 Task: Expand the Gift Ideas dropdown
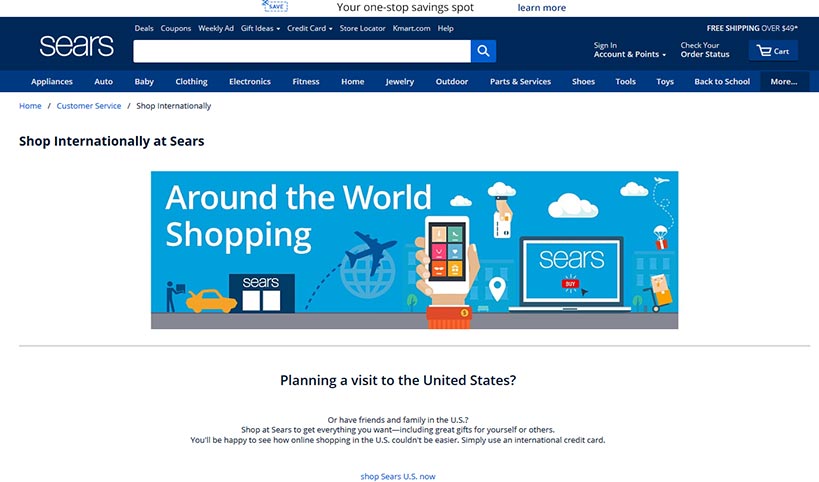click(x=260, y=28)
